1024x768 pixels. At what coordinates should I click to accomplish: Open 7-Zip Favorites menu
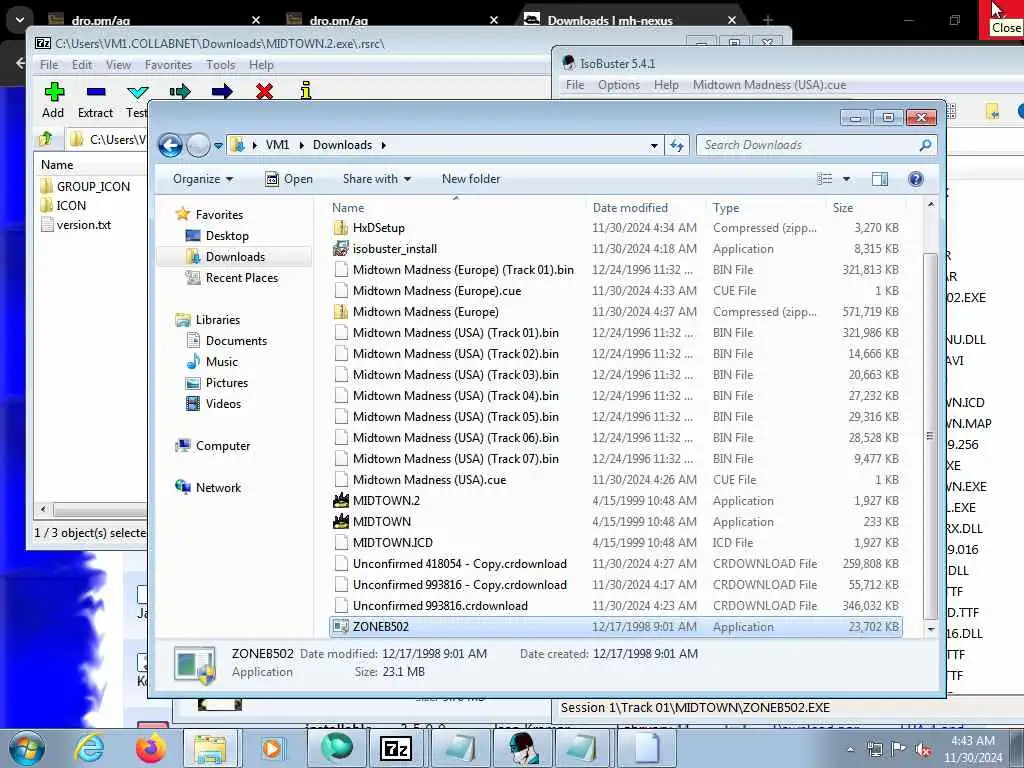tap(168, 65)
